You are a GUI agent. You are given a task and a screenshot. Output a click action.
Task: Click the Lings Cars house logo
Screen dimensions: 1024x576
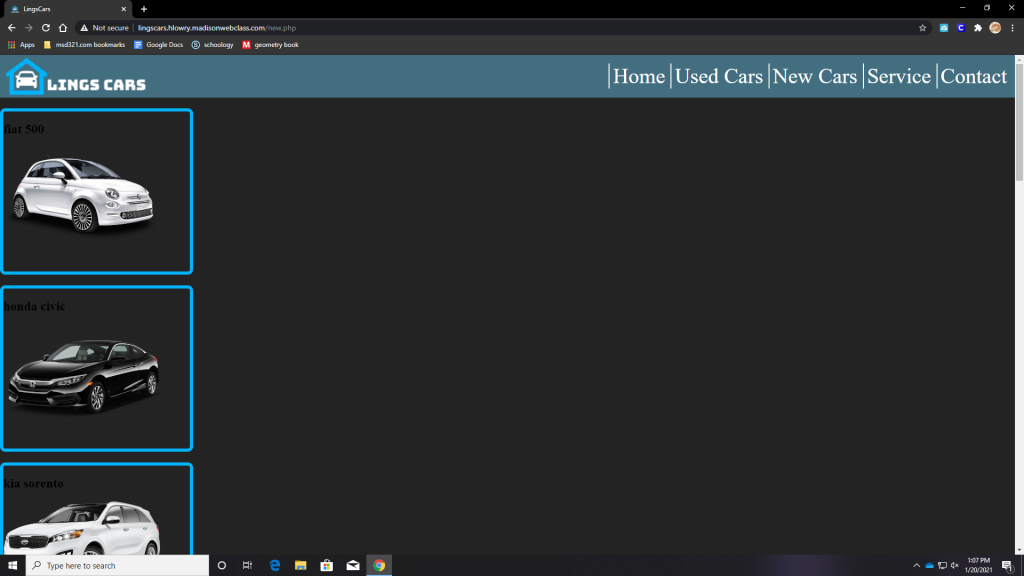pyautogui.click(x=26, y=77)
